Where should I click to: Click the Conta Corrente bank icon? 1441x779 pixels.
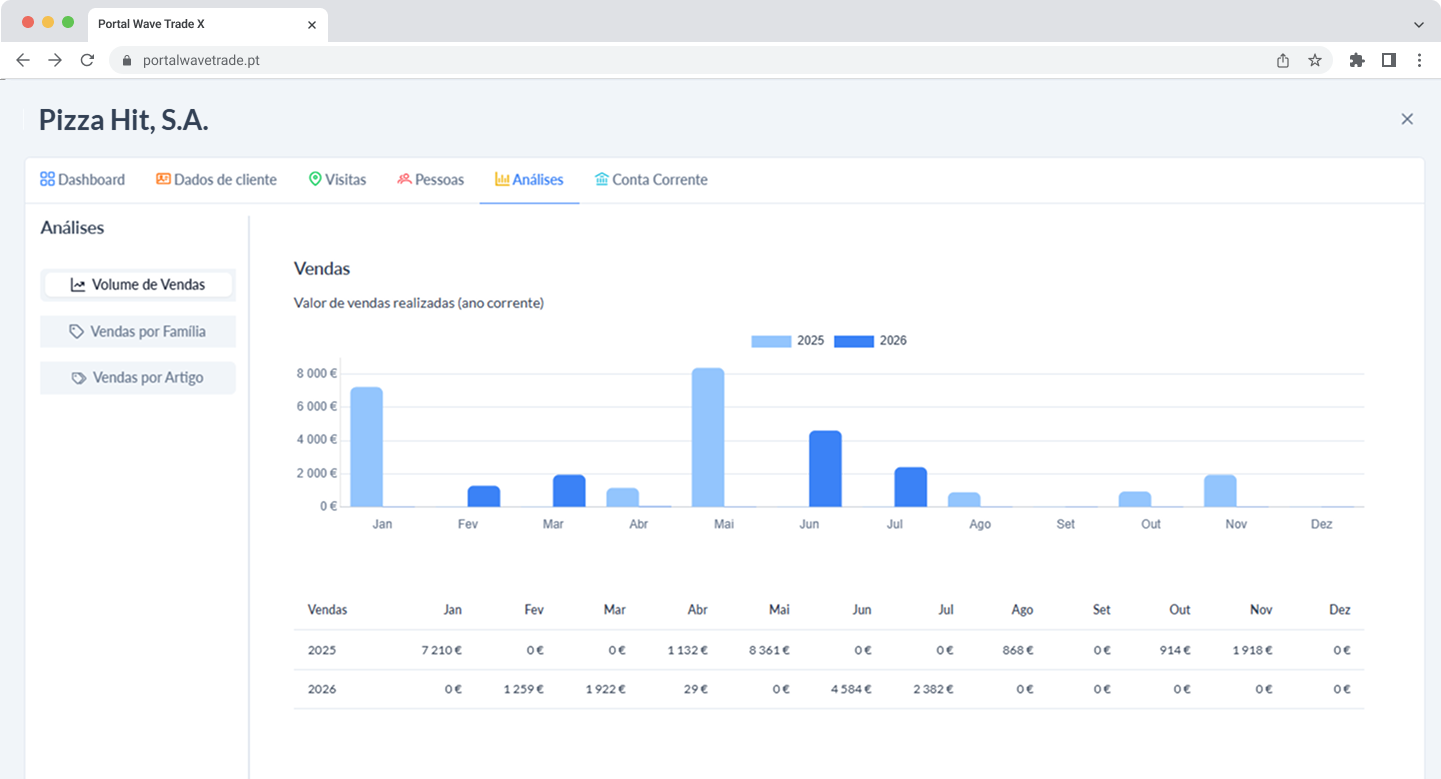pos(602,179)
